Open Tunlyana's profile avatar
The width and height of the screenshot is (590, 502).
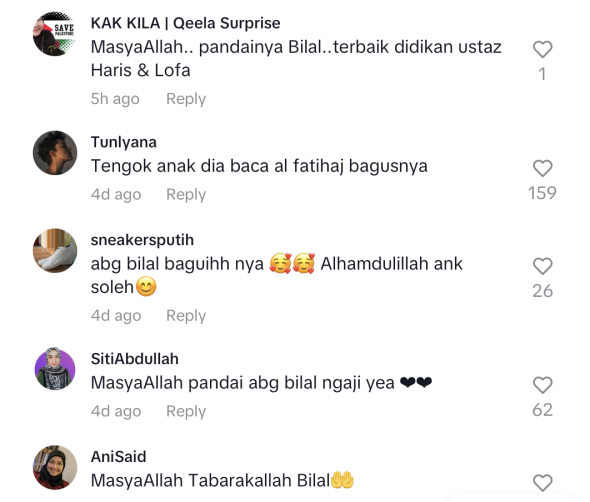pyautogui.click(x=55, y=153)
